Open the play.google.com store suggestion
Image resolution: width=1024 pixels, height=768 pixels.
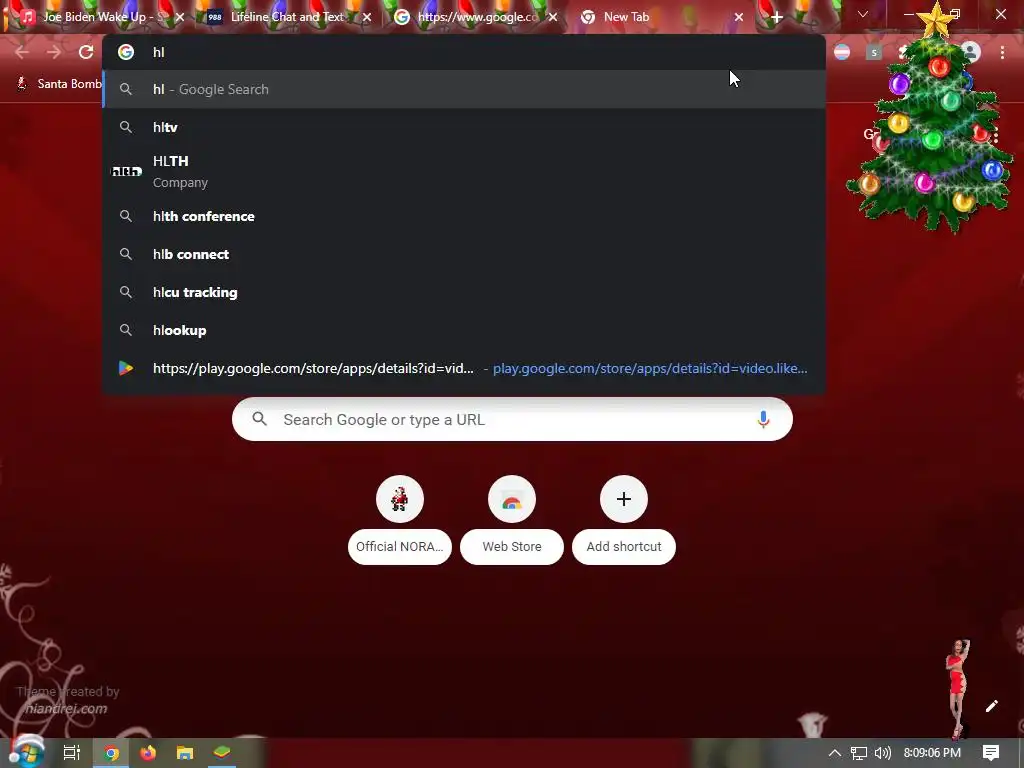[464, 368]
